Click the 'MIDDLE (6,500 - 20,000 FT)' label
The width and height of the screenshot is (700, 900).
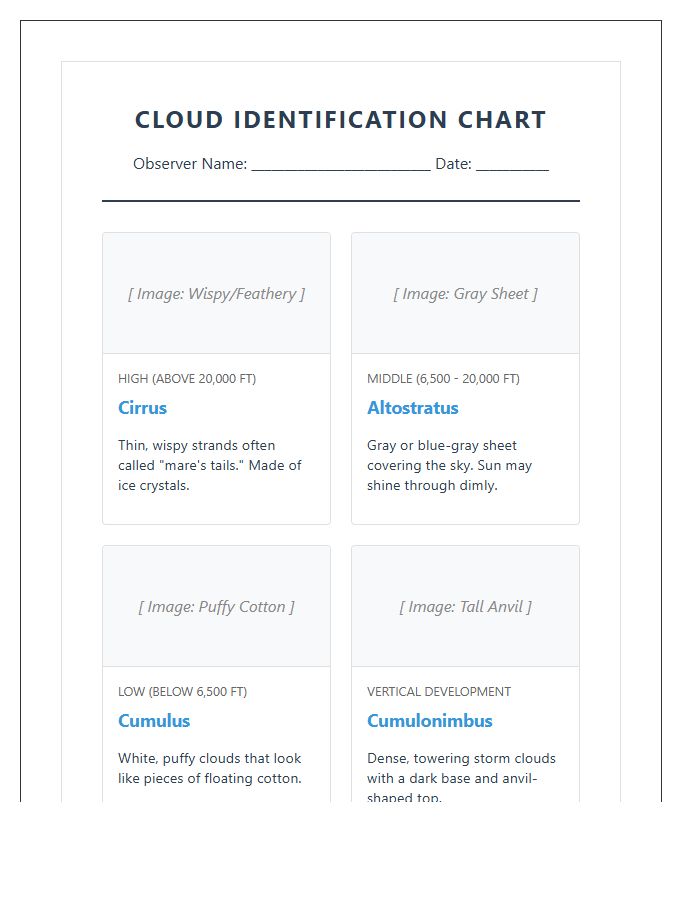[x=444, y=379]
